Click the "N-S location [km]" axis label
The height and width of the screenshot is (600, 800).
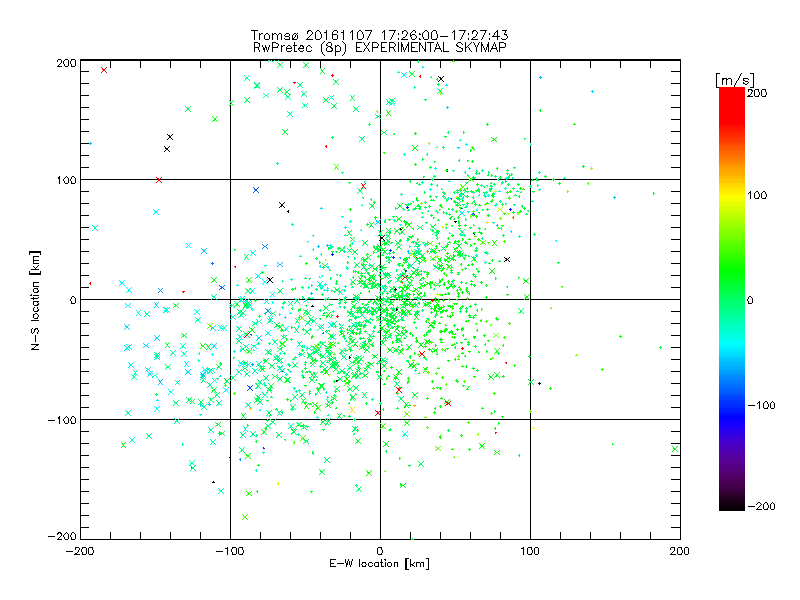35,300
